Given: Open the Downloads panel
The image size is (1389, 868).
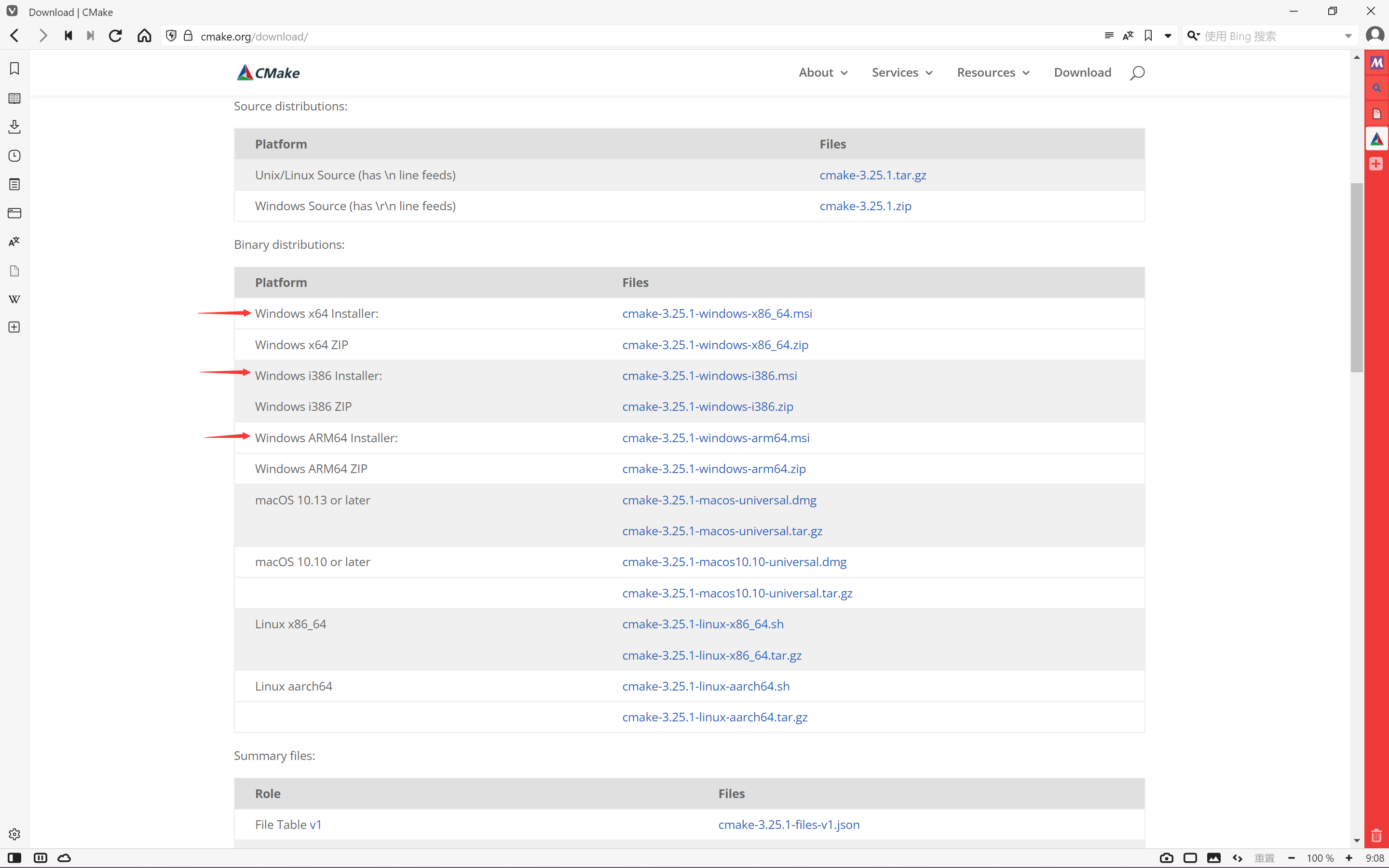Looking at the screenshot, I should [x=14, y=127].
